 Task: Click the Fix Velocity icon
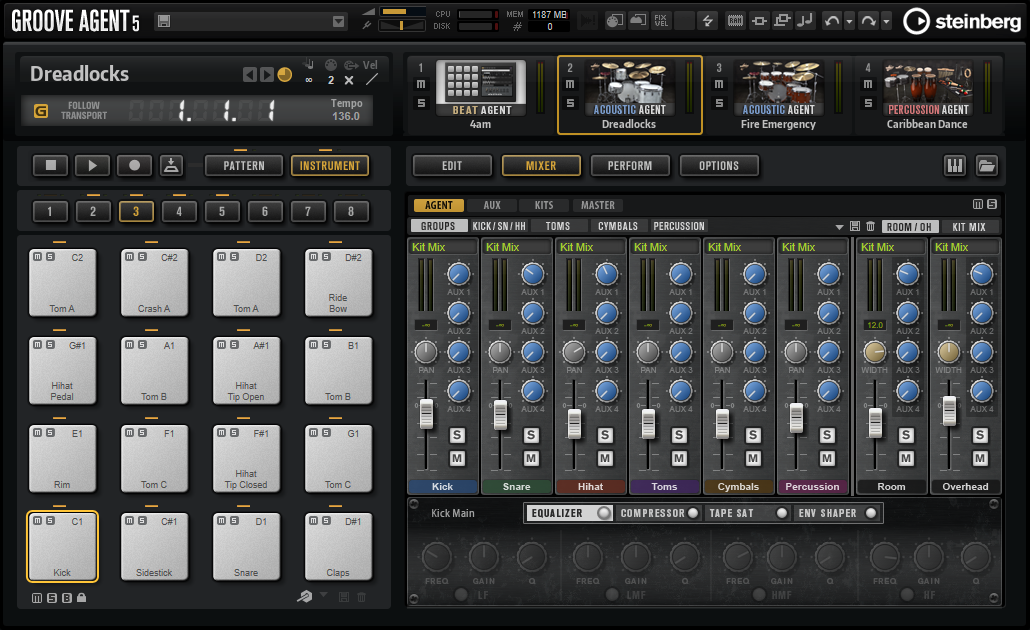661,21
